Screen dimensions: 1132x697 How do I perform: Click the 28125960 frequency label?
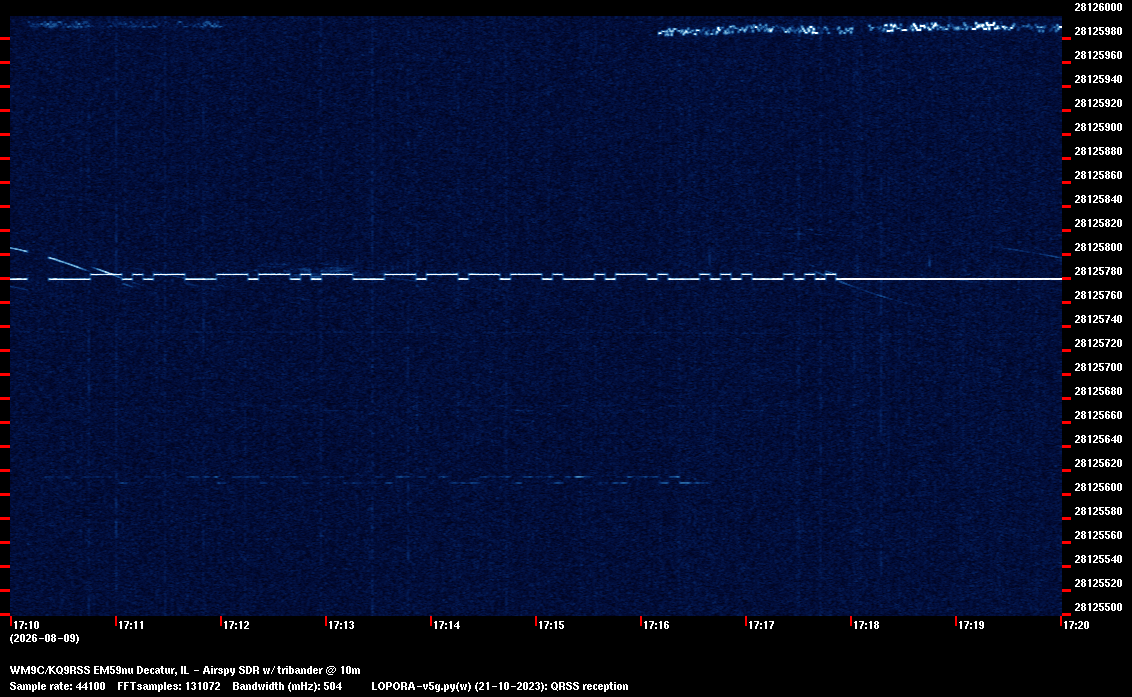[x=1098, y=55]
